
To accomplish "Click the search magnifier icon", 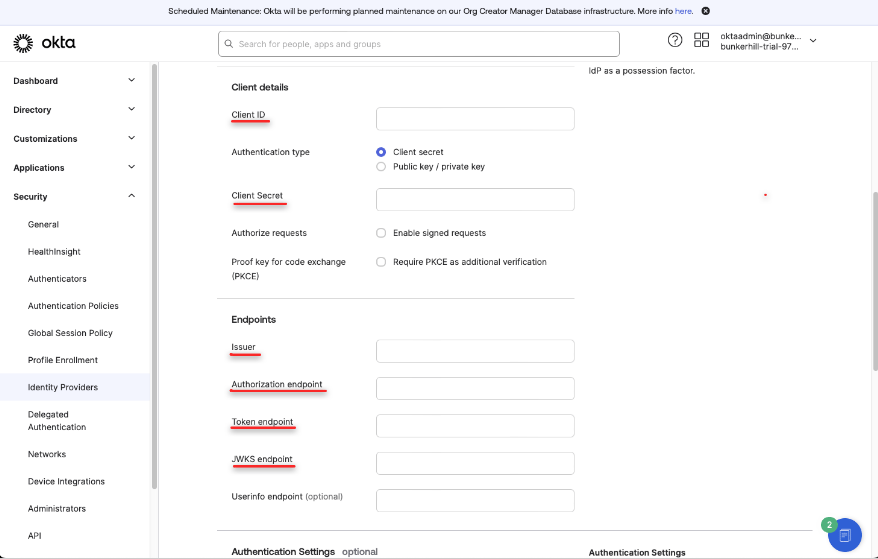I will point(228,44).
